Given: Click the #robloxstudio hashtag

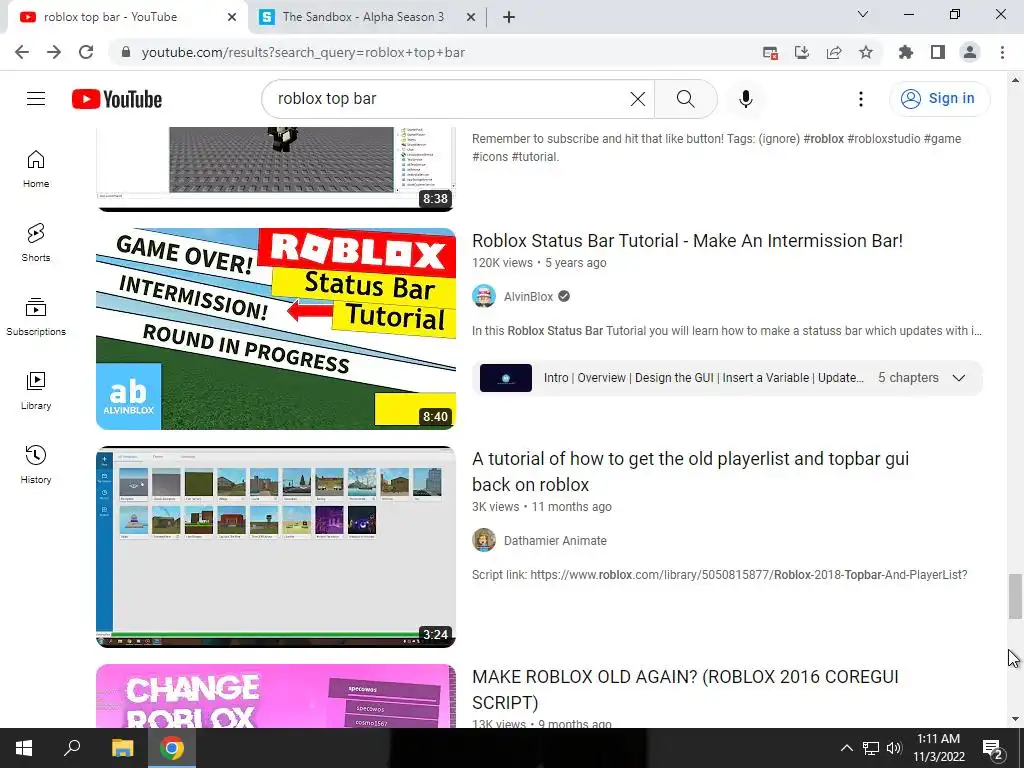Looking at the screenshot, I should [884, 138].
